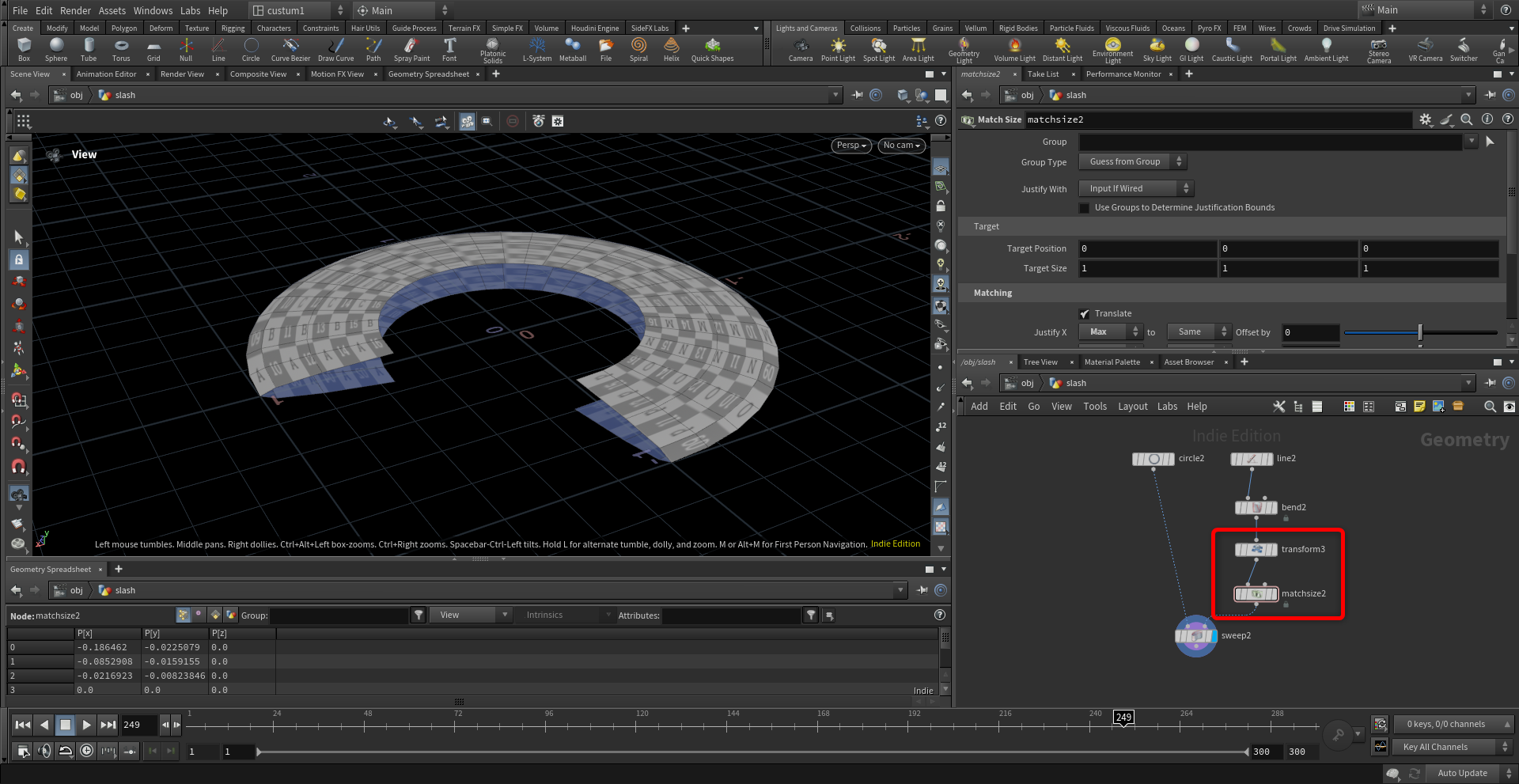Screen dimensions: 1519x784
Task: Click the Torus shelf tool
Action: [121, 49]
